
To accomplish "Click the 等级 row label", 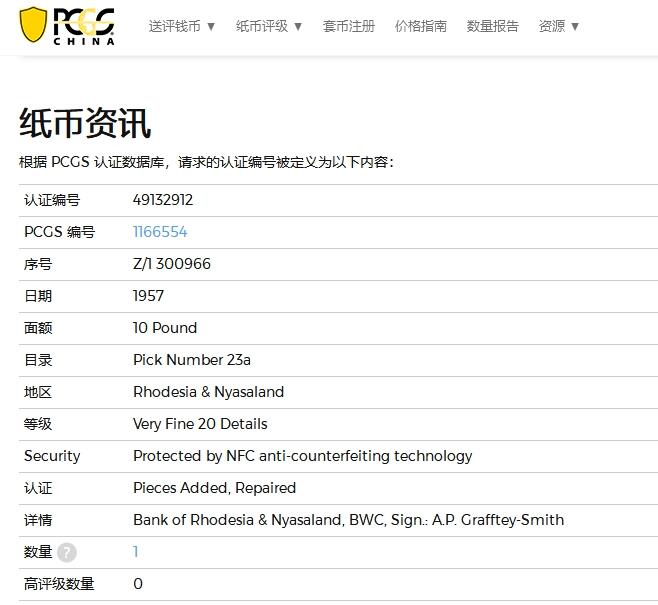I will click(x=38, y=424).
